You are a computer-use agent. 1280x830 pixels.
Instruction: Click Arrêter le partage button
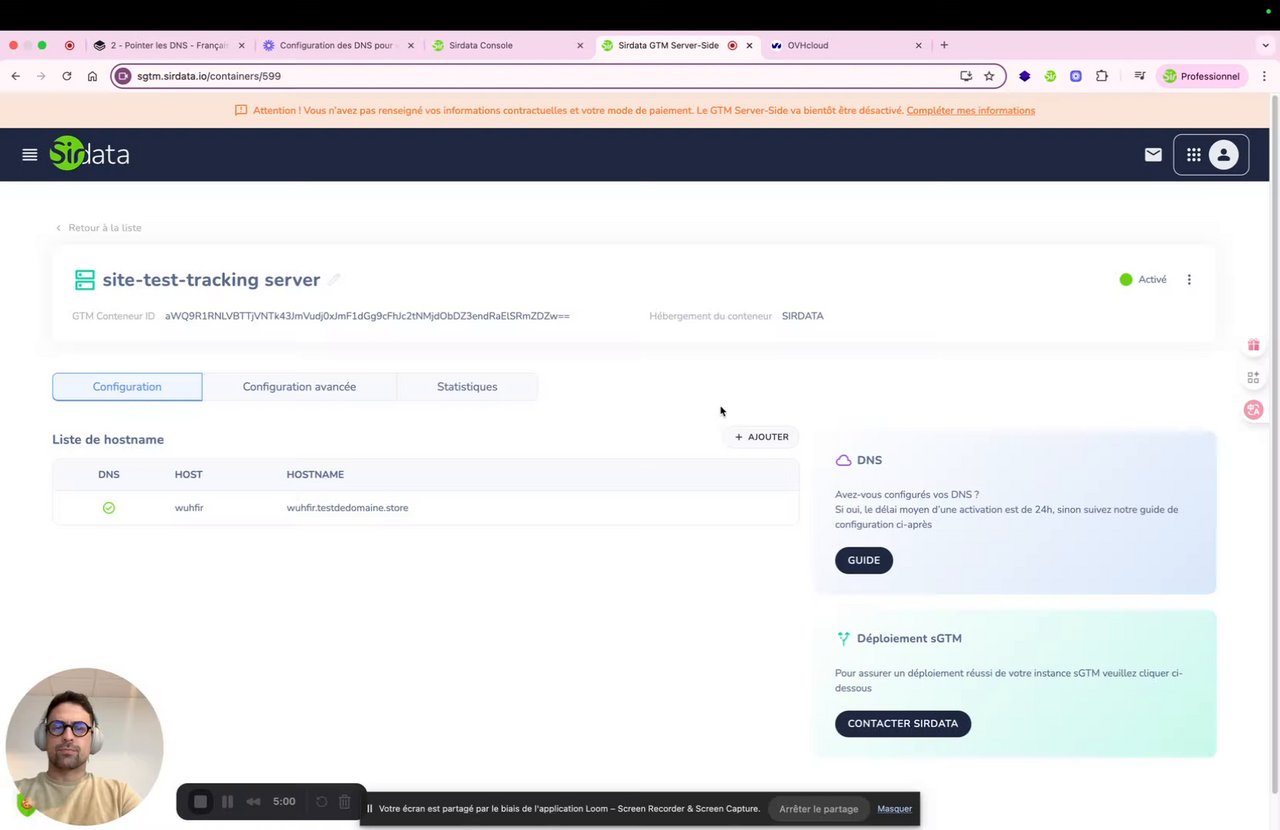819,809
